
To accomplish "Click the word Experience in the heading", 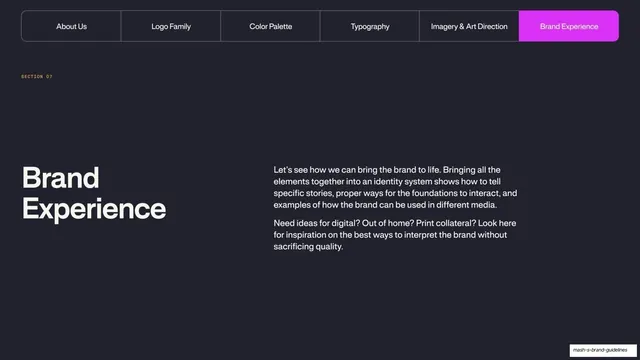I will pos(94,209).
